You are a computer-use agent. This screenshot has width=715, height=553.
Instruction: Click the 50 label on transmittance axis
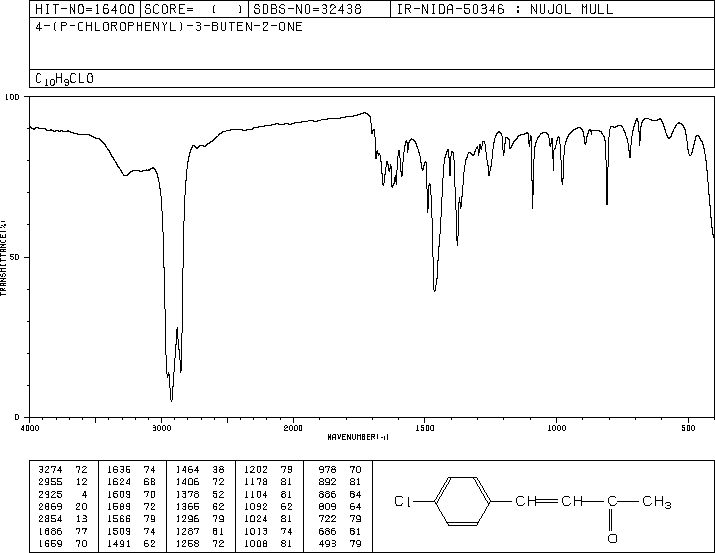click(15, 257)
